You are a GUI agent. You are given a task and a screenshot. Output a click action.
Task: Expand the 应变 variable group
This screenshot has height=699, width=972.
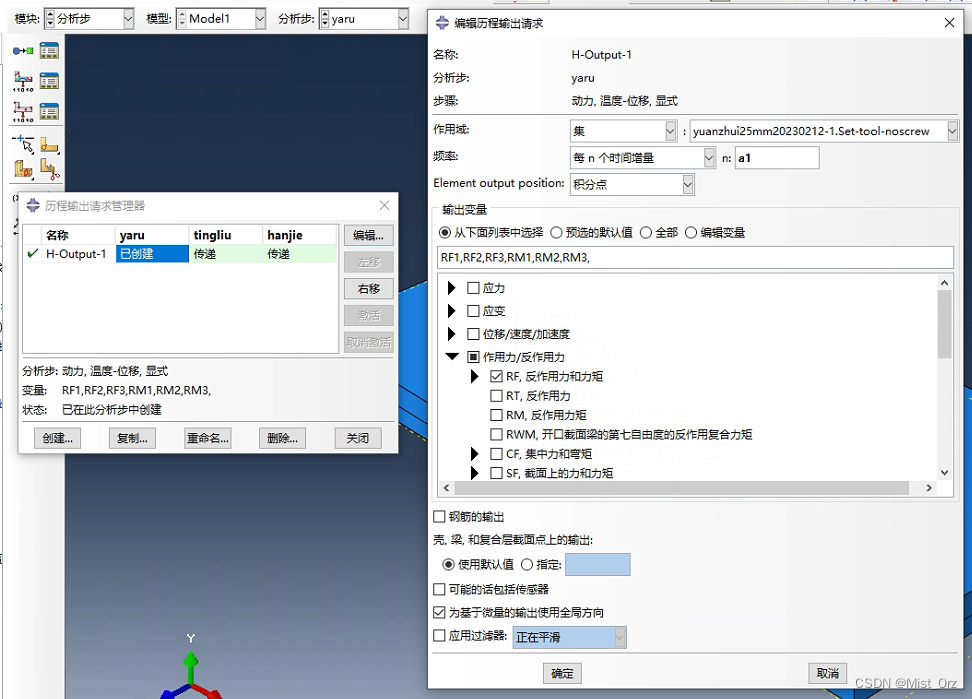point(451,310)
